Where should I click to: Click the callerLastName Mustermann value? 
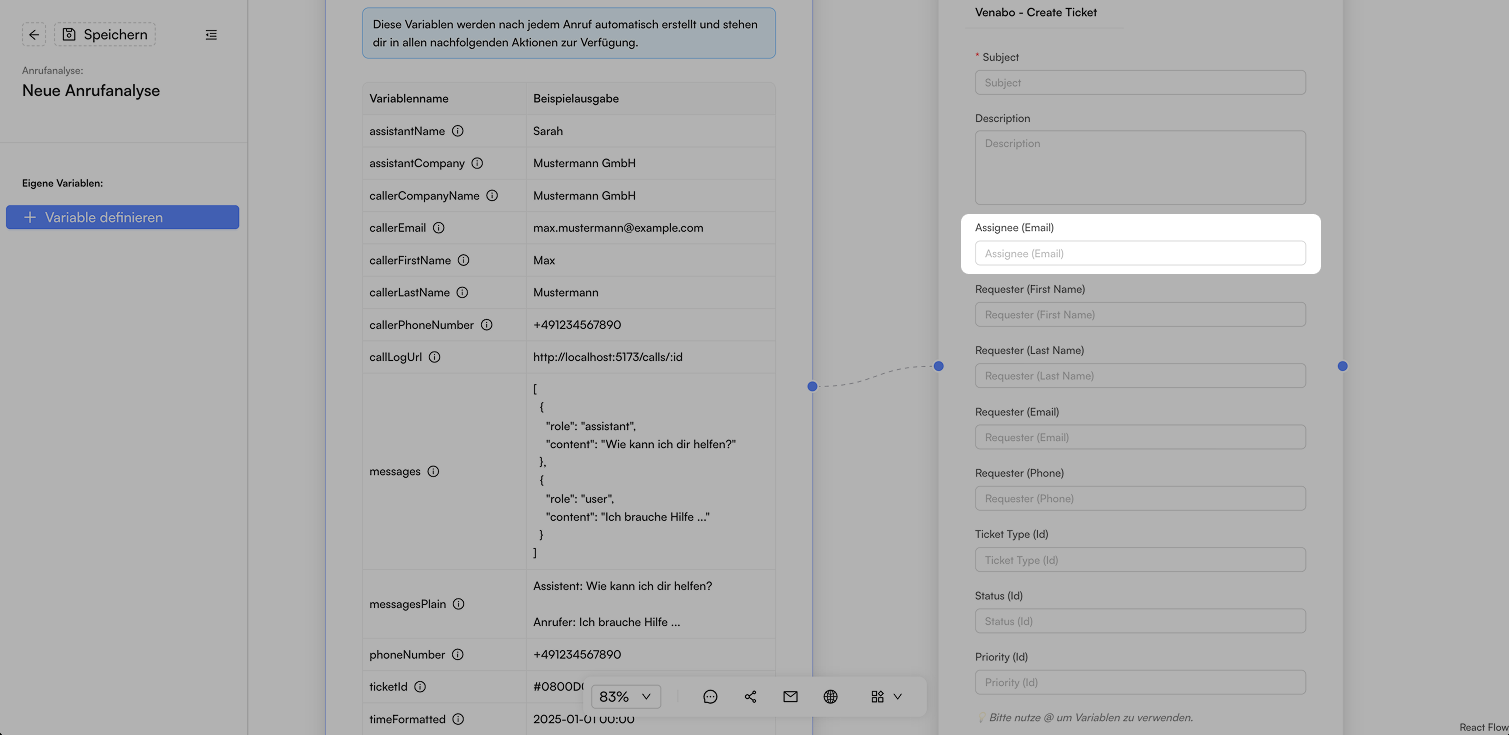(566, 293)
